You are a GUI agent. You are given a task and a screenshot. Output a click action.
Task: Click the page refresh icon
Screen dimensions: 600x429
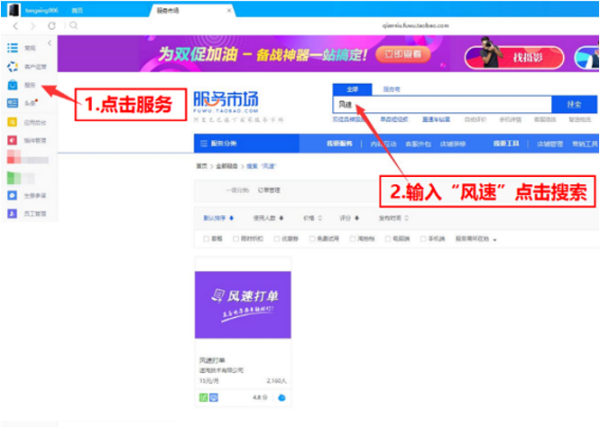[x=49, y=24]
